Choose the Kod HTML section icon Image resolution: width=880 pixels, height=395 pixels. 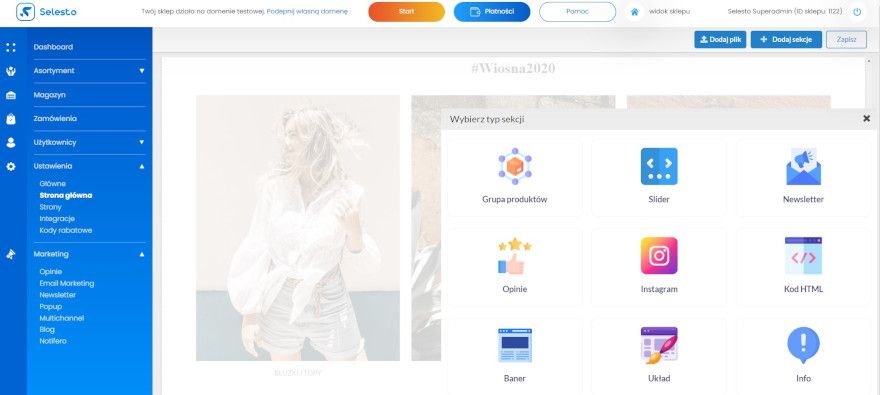coord(803,256)
